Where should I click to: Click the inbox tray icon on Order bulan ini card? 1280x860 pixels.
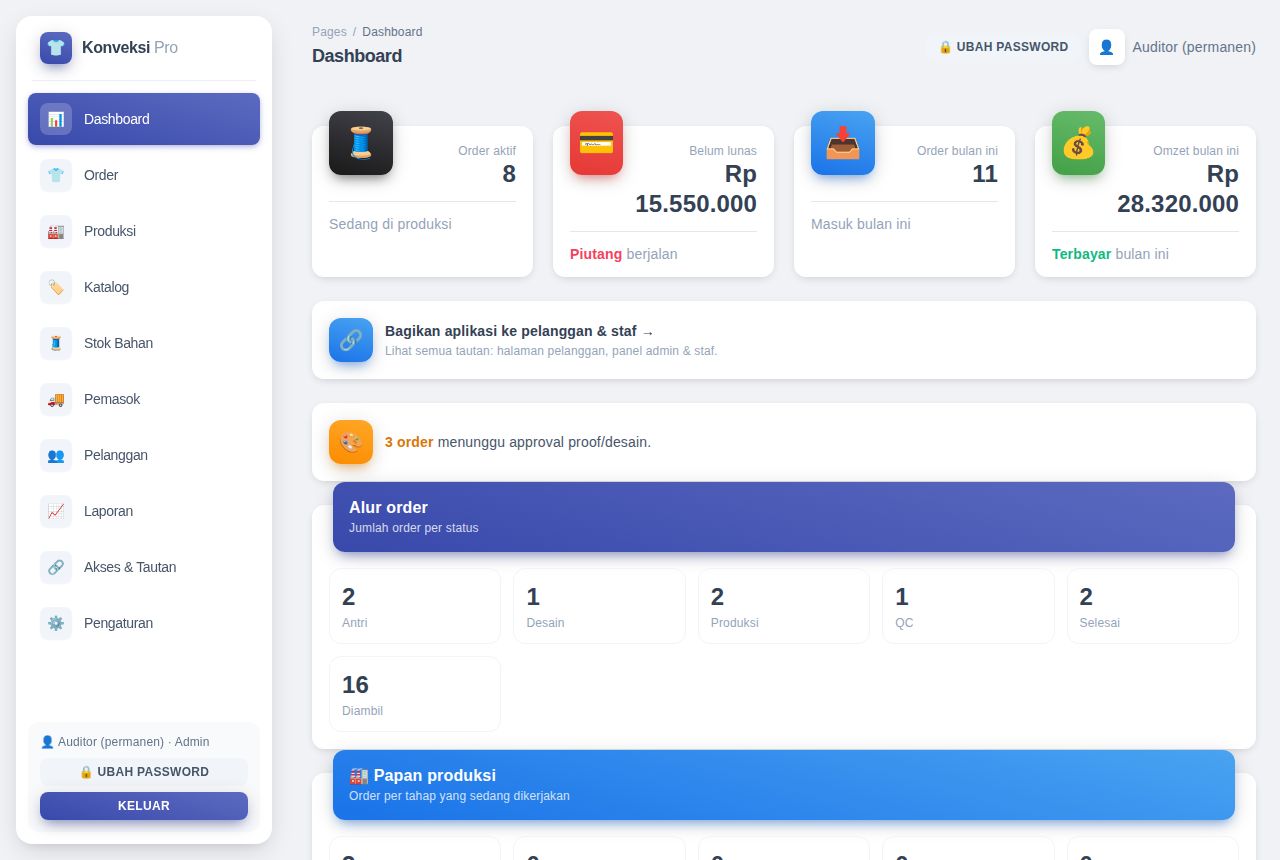coord(843,143)
